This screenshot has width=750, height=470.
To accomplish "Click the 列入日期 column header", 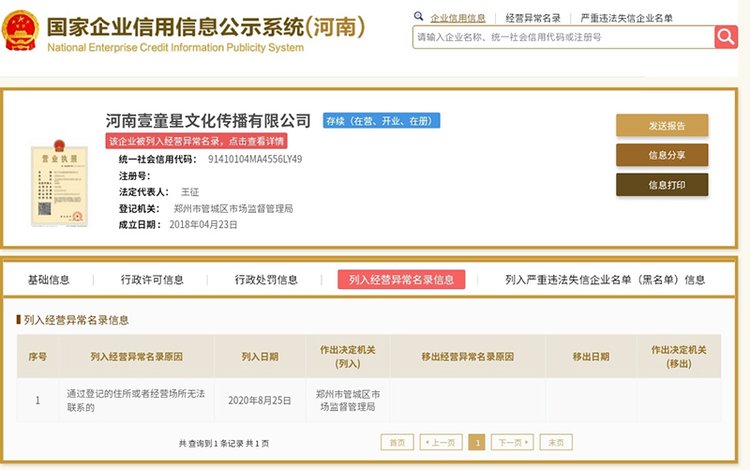I will (260, 357).
